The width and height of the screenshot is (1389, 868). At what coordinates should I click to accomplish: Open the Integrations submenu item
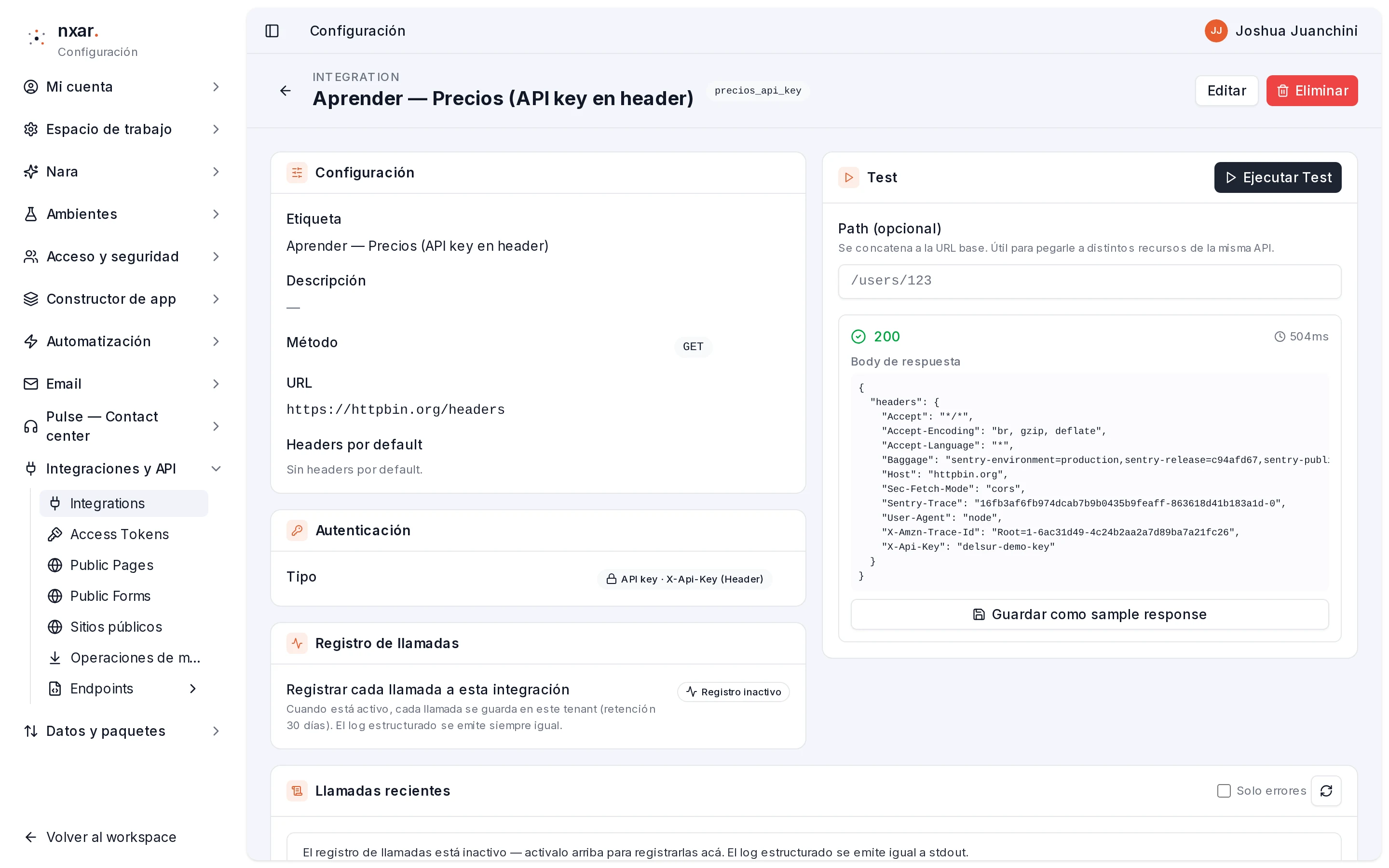pyautogui.click(x=124, y=503)
